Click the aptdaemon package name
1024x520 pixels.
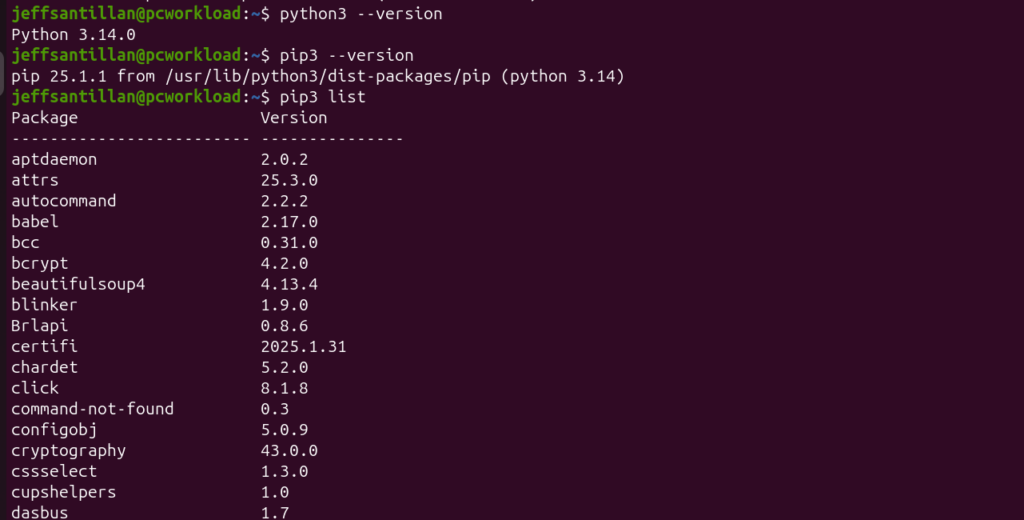point(54,159)
